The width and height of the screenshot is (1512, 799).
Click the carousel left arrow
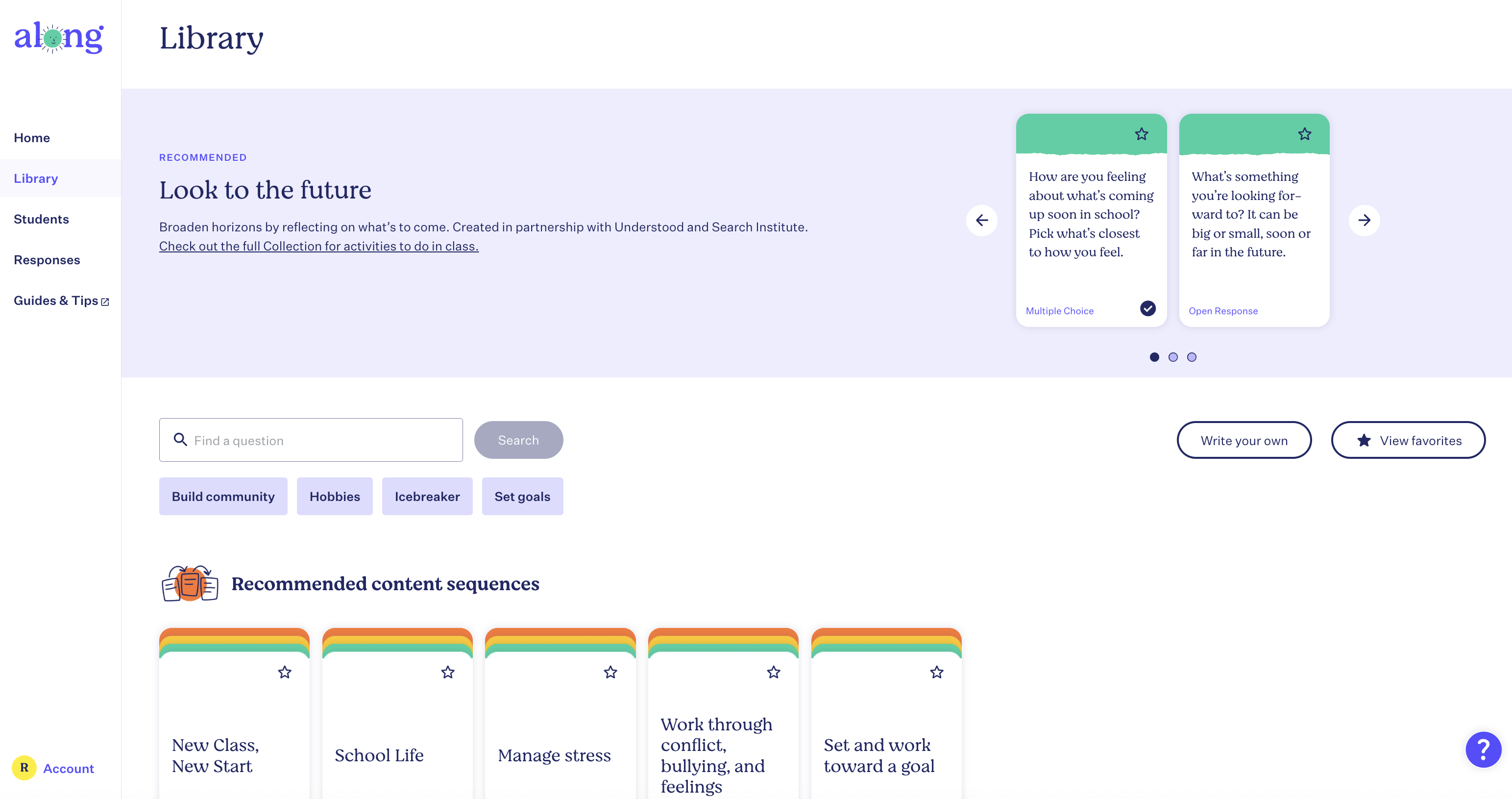(x=982, y=220)
